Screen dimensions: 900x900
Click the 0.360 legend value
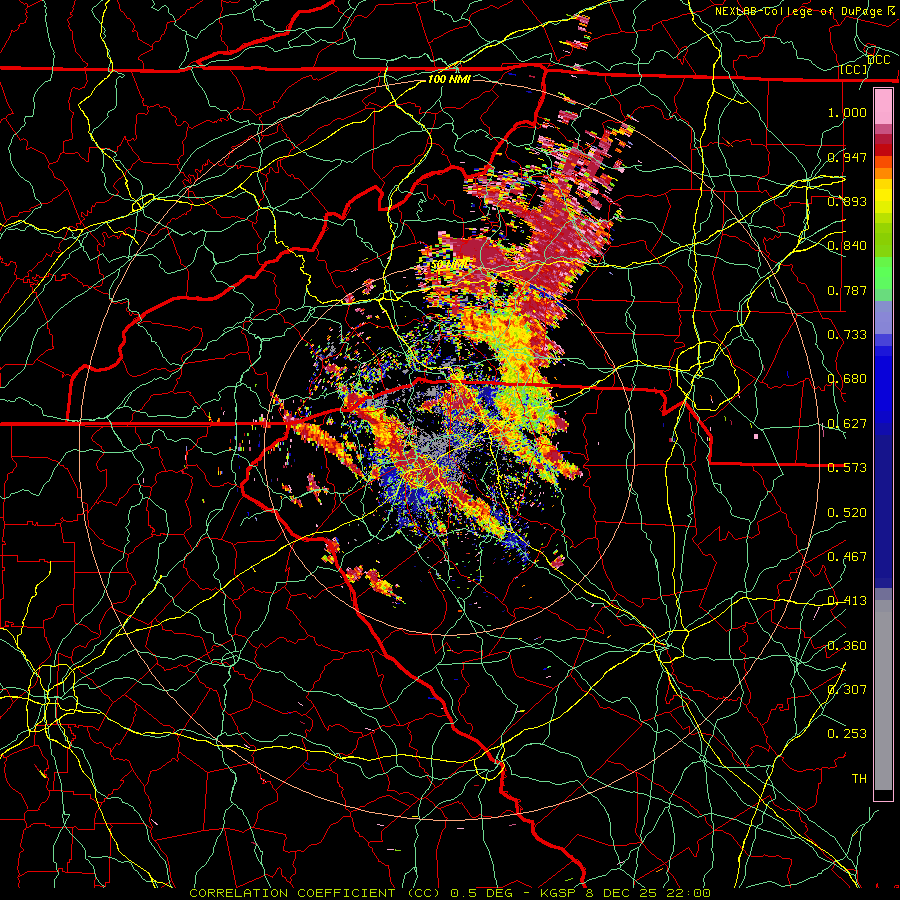point(847,645)
